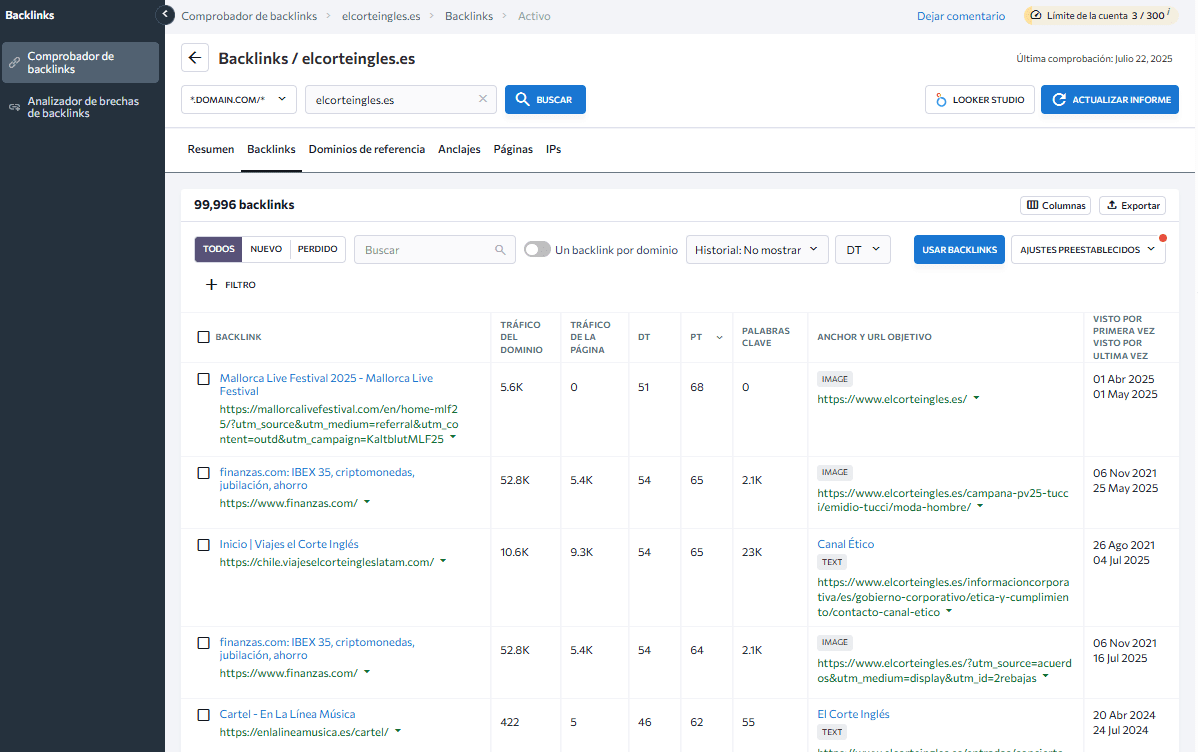
Task: Open Dominios de referencia tab
Action: click(367, 149)
